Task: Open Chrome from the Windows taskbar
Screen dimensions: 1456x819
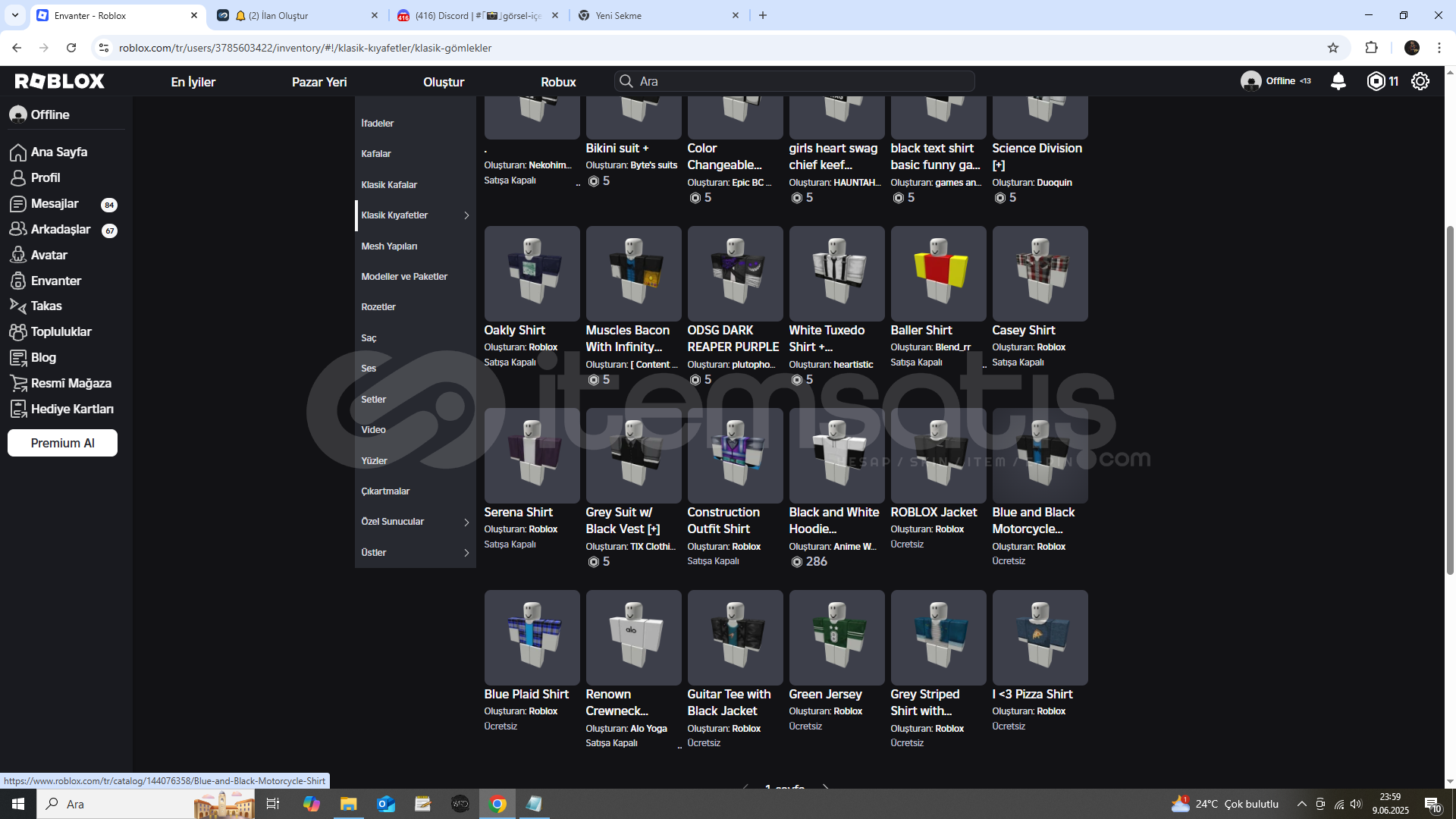Action: coord(497,804)
